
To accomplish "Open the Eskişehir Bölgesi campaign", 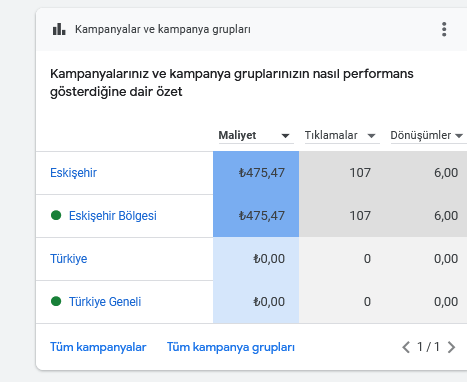I will [113, 216].
